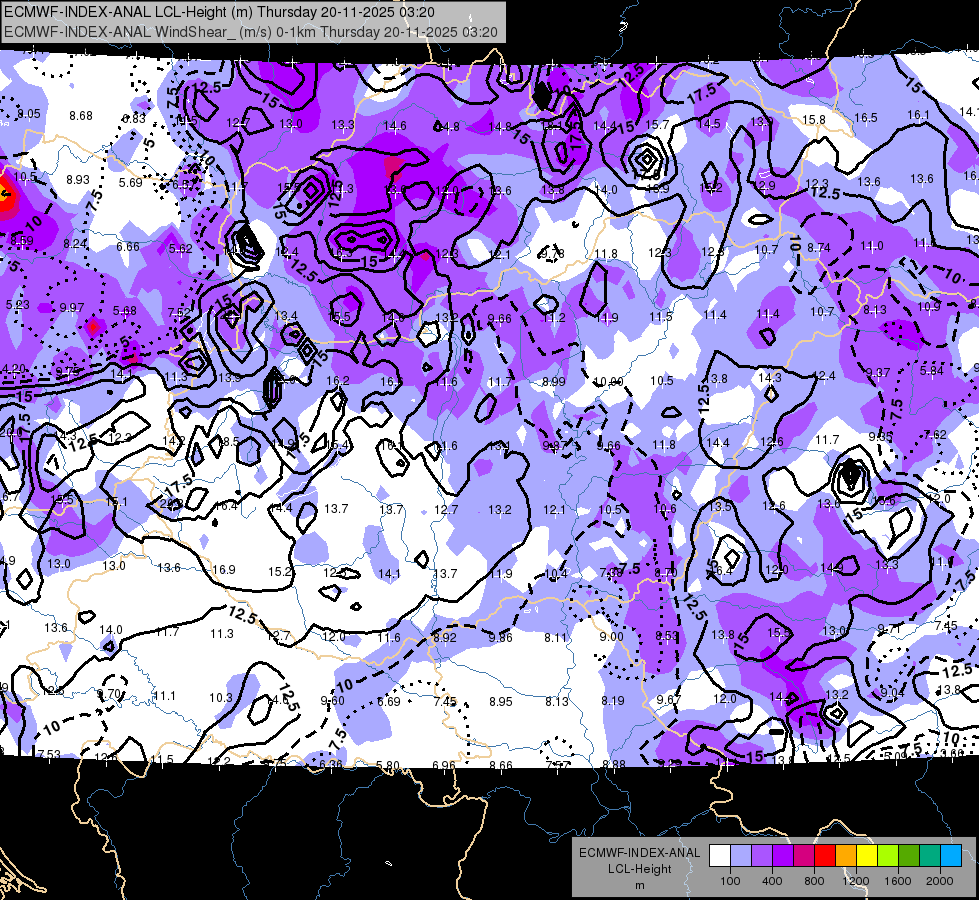This screenshot has width=979, height=900.
Task: Click the wind shear value 15.7
Action: (657, 125)
